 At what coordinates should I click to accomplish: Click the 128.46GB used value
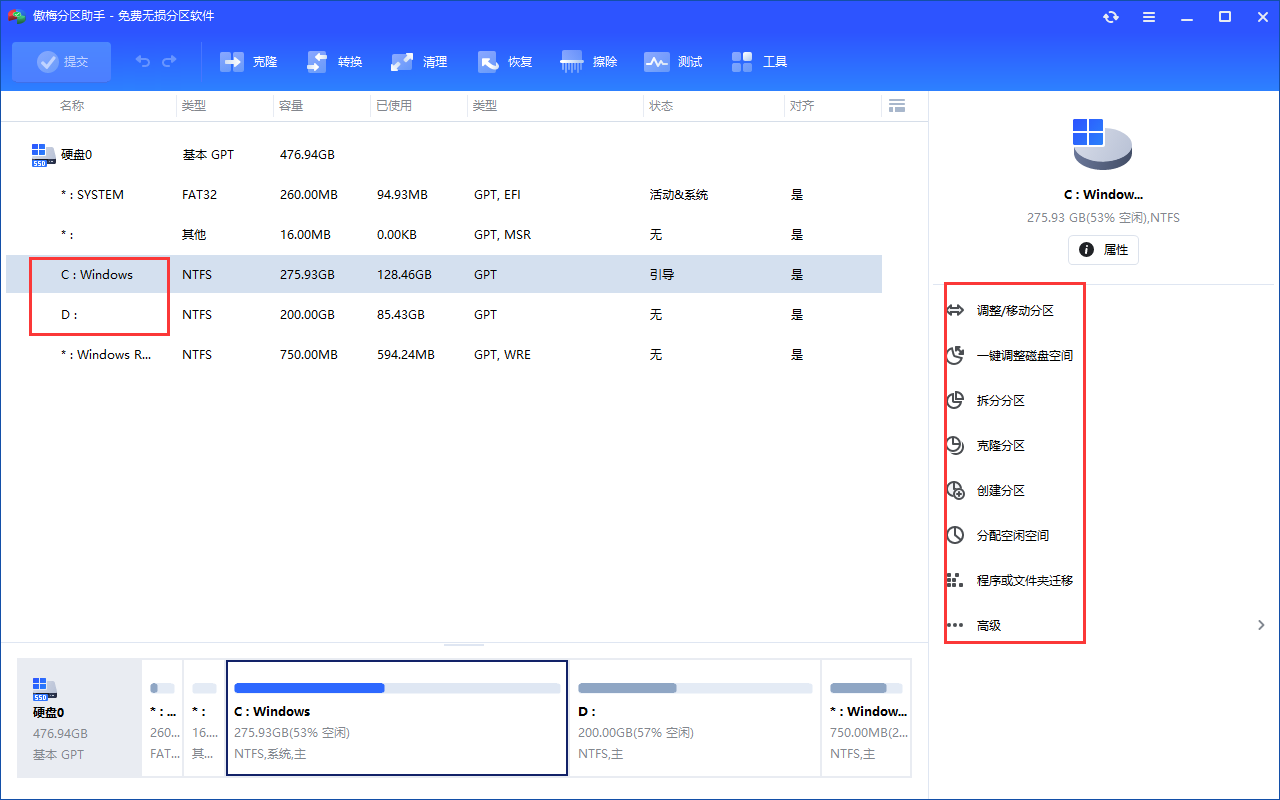404,275
